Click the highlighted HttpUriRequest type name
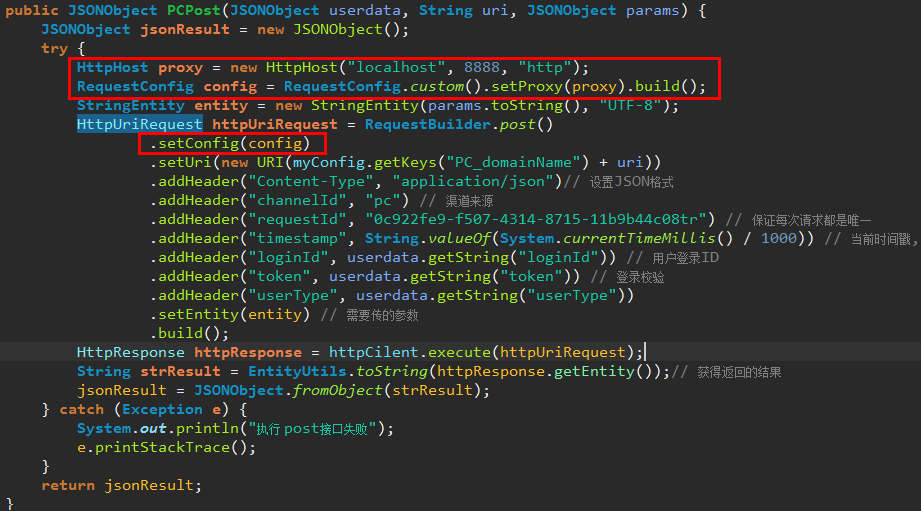The height and width of the screenshot is (511, 921). (x=140, y=125)
